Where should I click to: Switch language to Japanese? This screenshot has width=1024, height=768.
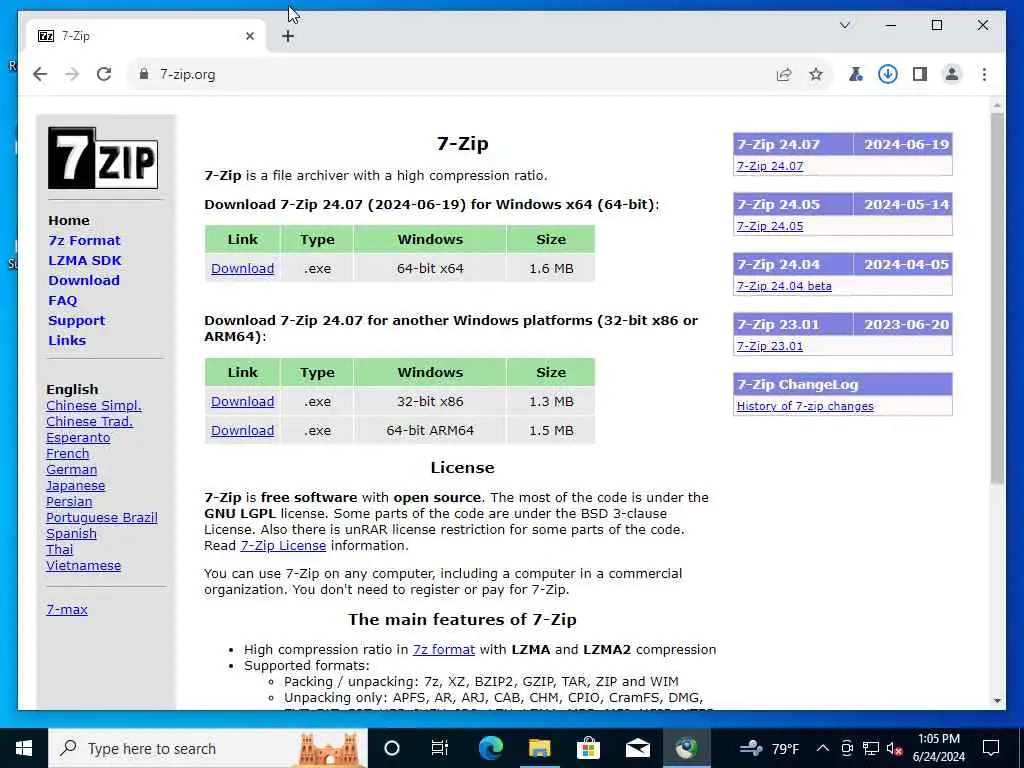(x=75, y=486)
